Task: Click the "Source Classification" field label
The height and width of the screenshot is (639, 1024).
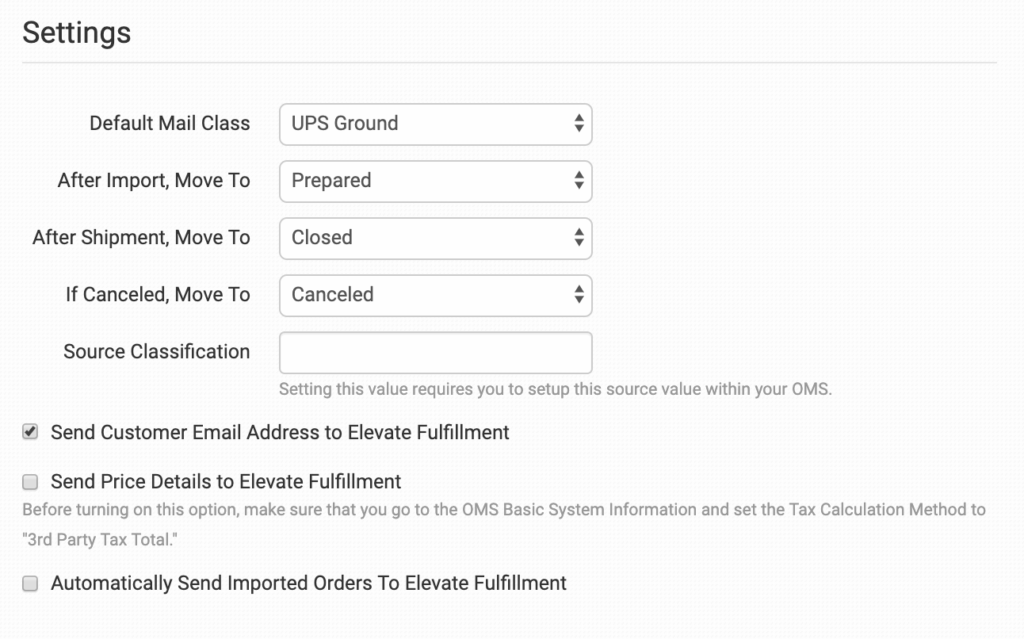Action: (x=156, y=352)
